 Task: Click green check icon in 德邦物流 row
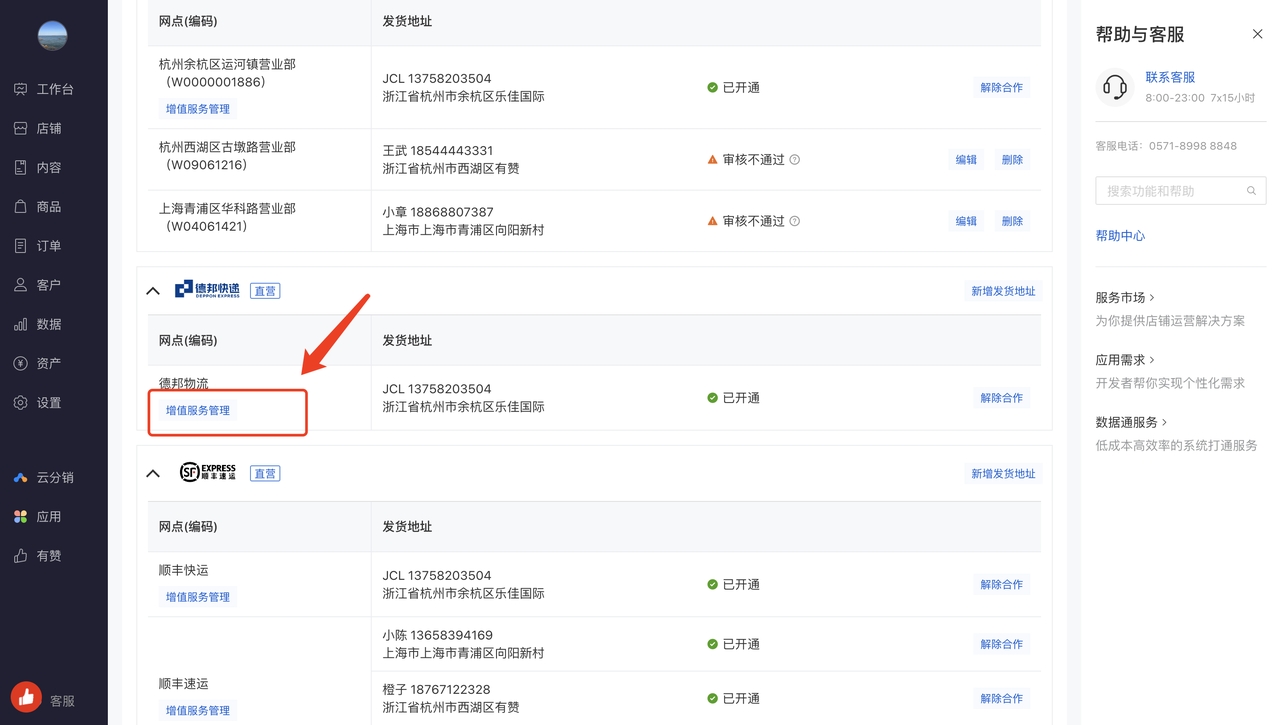pos(712,397)
